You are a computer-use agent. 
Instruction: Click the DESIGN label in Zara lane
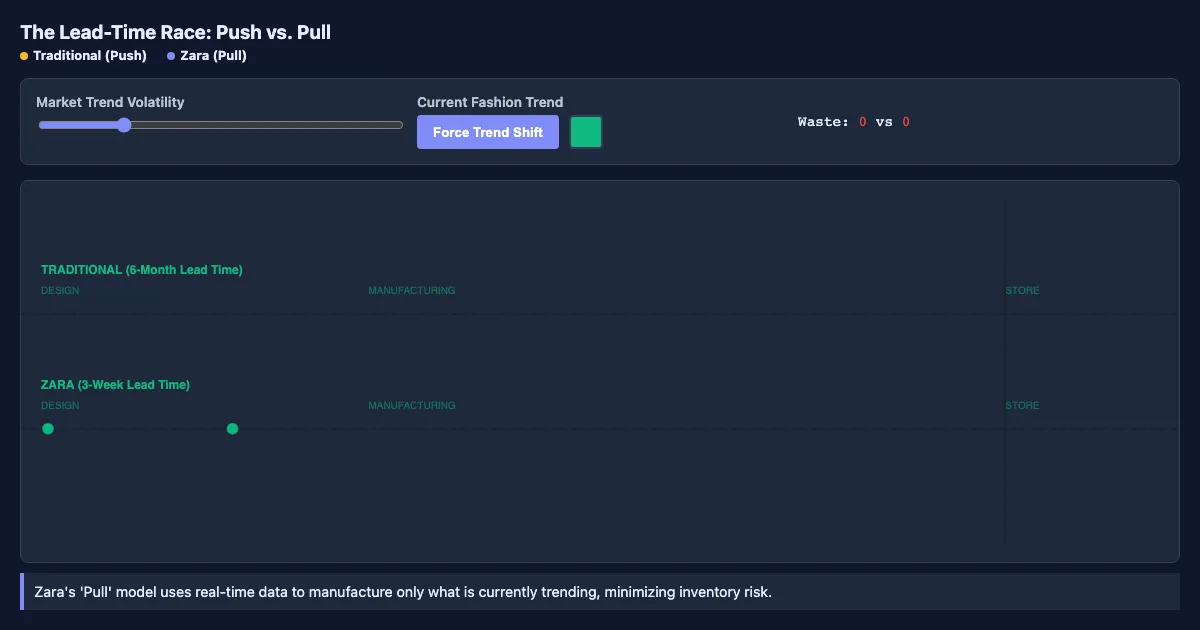click(60, 406)
